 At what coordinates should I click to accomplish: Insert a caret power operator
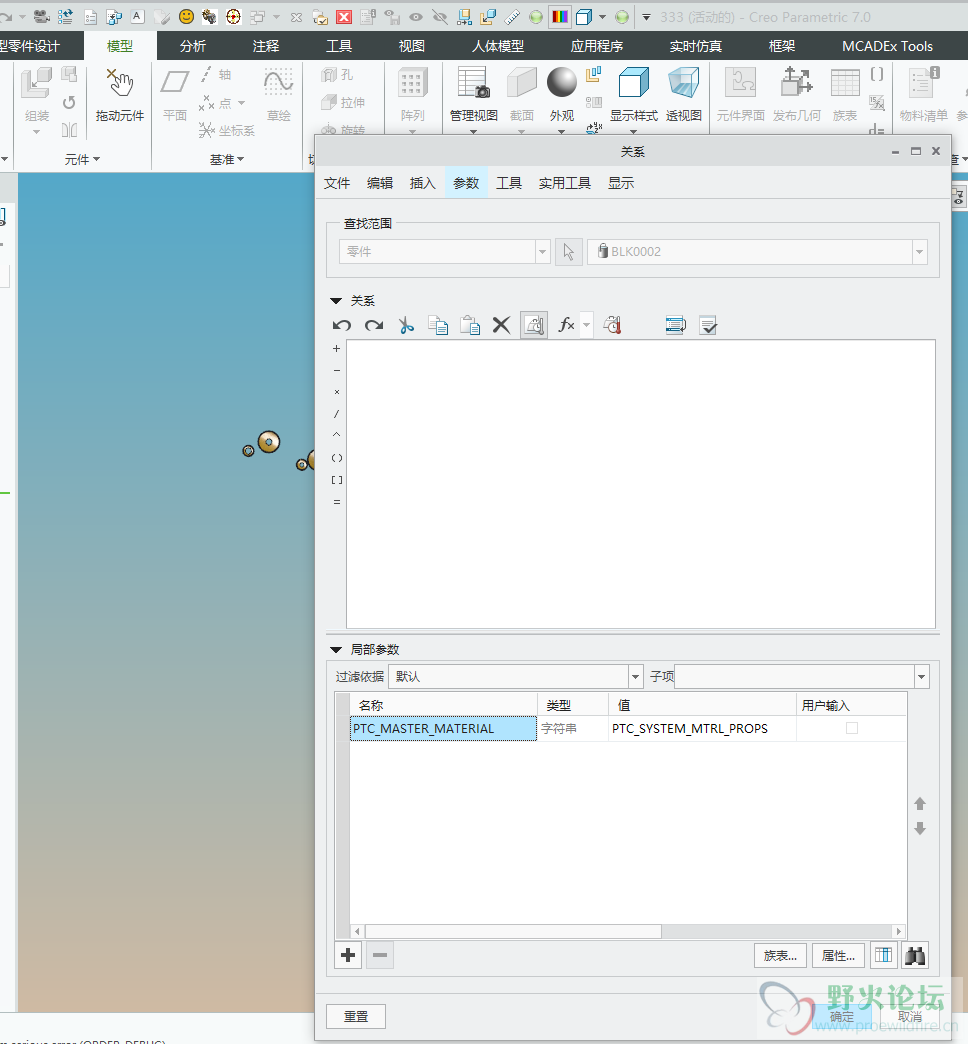pos(337,435)
